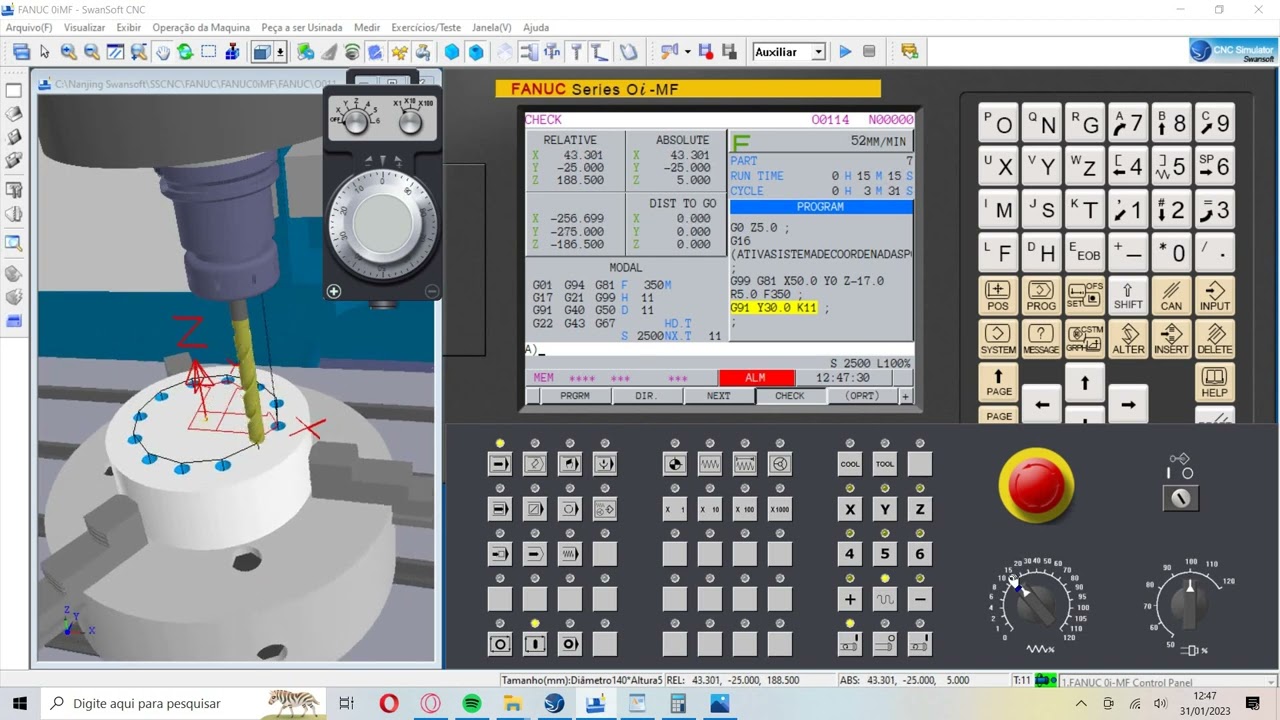Click the OFS/SET key on keypad
Screen dimensions: 1280x720
tap(1084, 296)
